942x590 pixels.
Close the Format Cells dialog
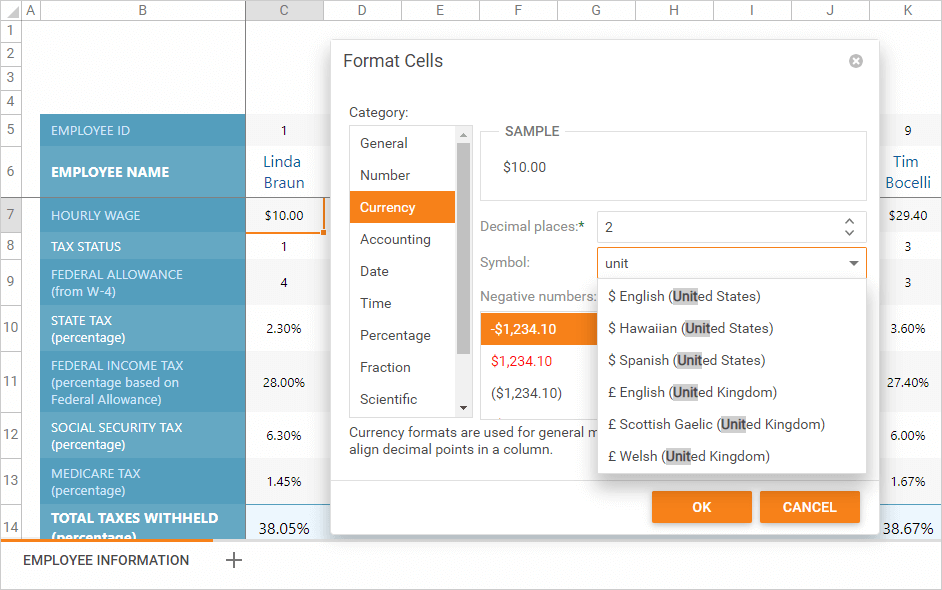(x=855, y=61)
